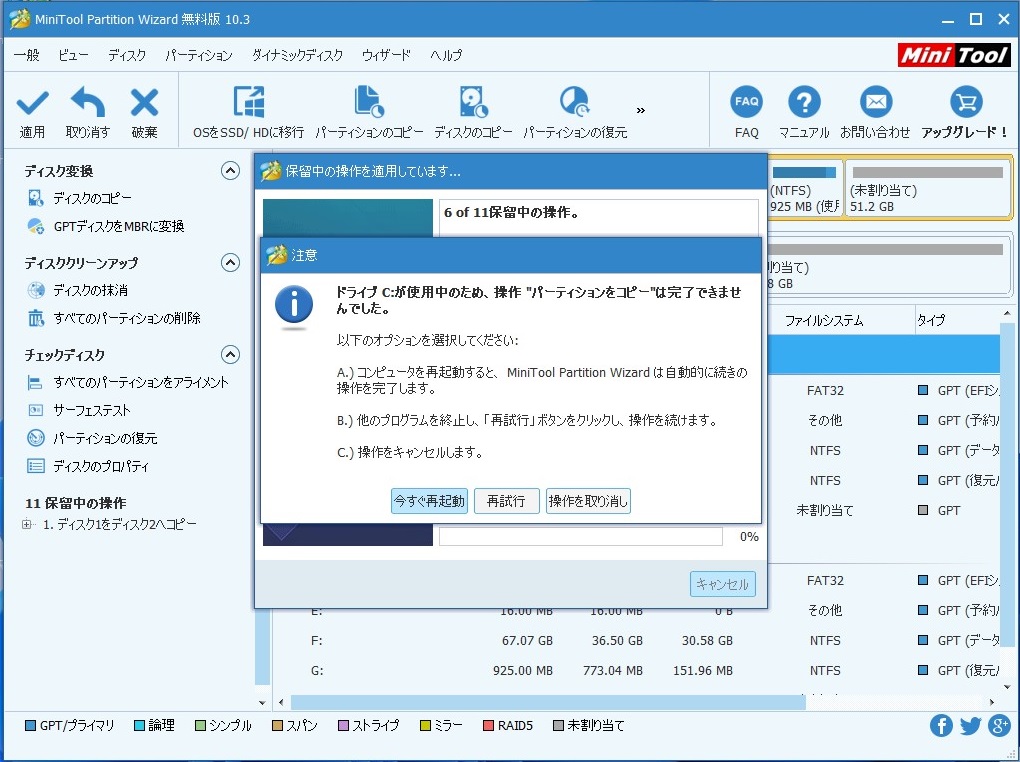Click the 破棄 (Discard) X icon
Viewport: 1020px width, 762px height.
(144, 103)
